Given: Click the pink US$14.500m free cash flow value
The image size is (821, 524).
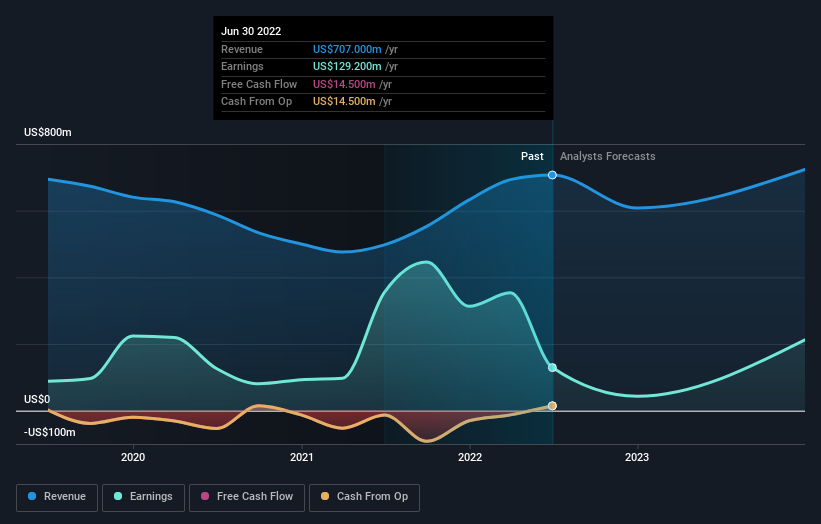Looking at the screenshot, I should coord(344,84).
